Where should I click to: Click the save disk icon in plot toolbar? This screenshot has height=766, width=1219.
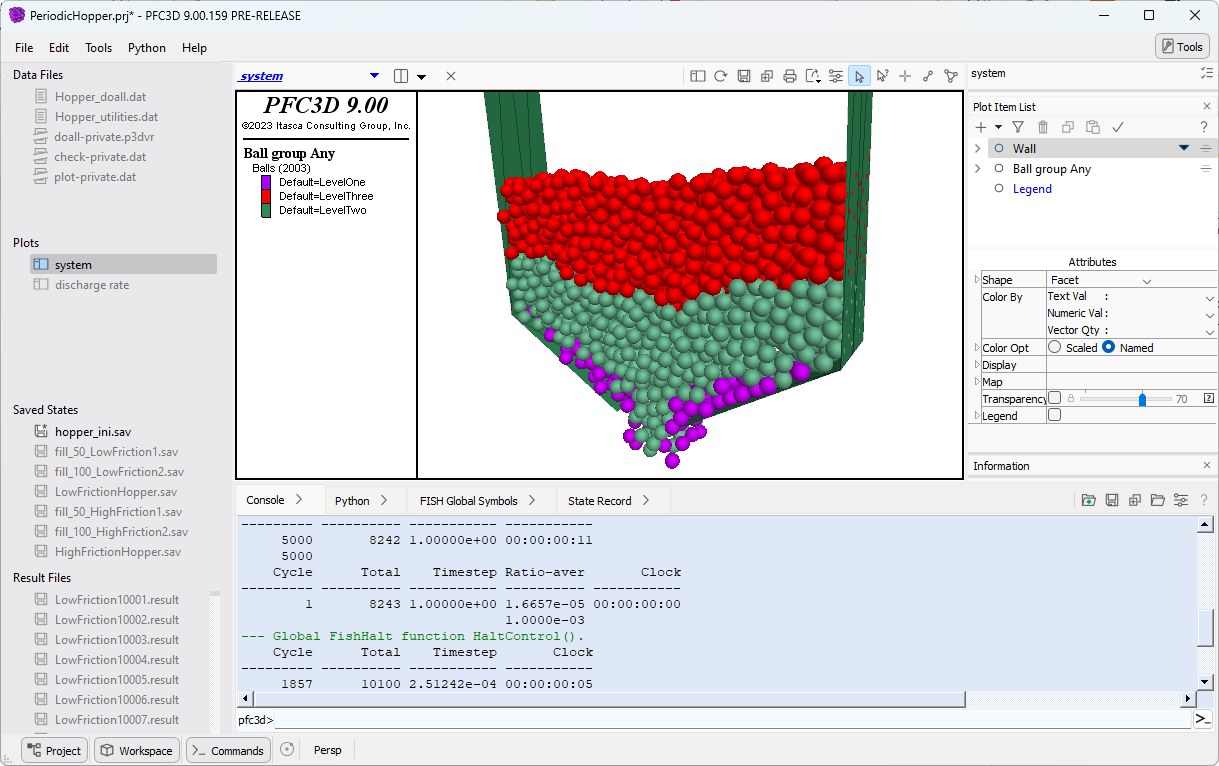coord(744,76)
